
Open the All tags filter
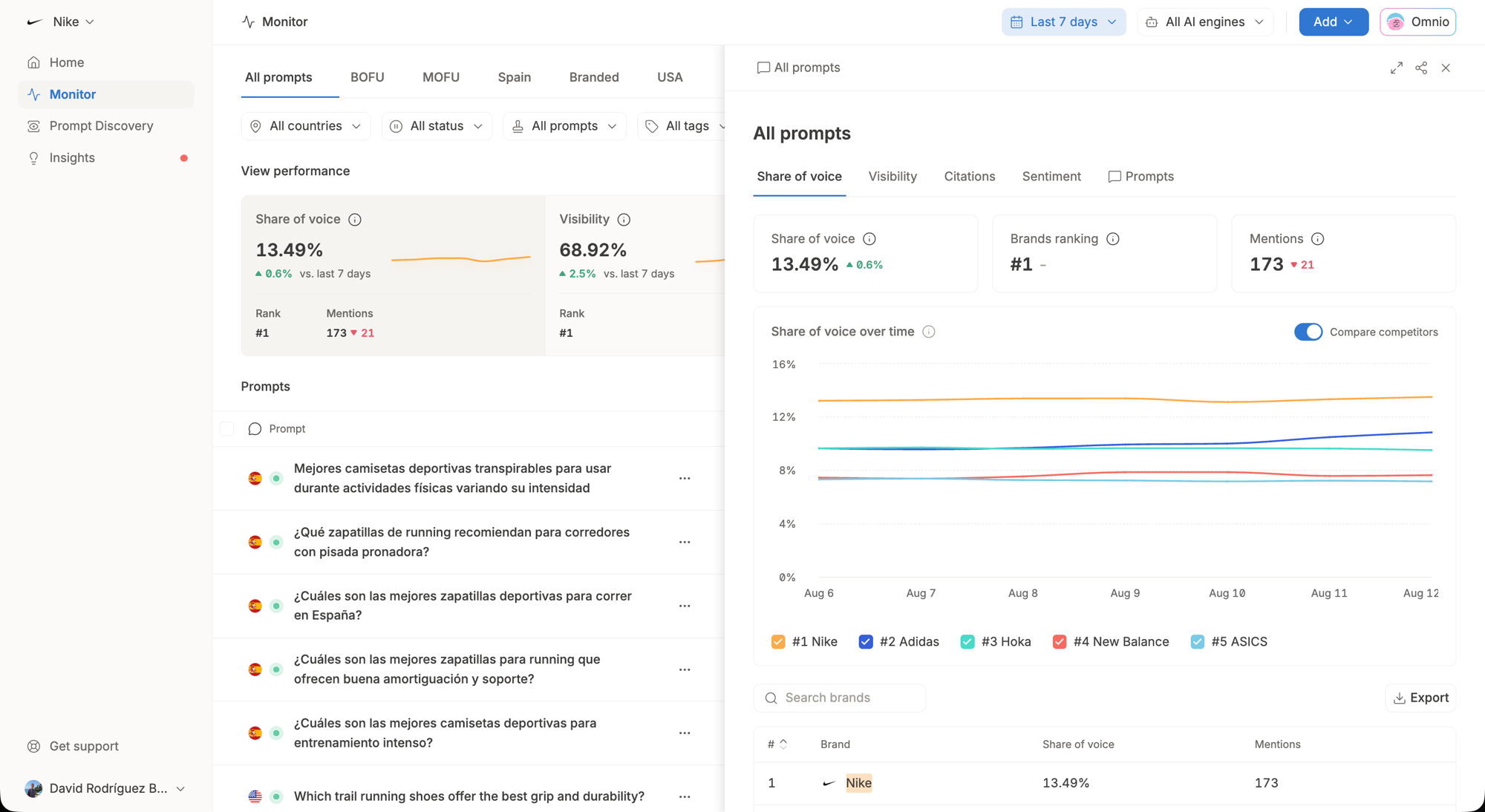coord(682,126)
